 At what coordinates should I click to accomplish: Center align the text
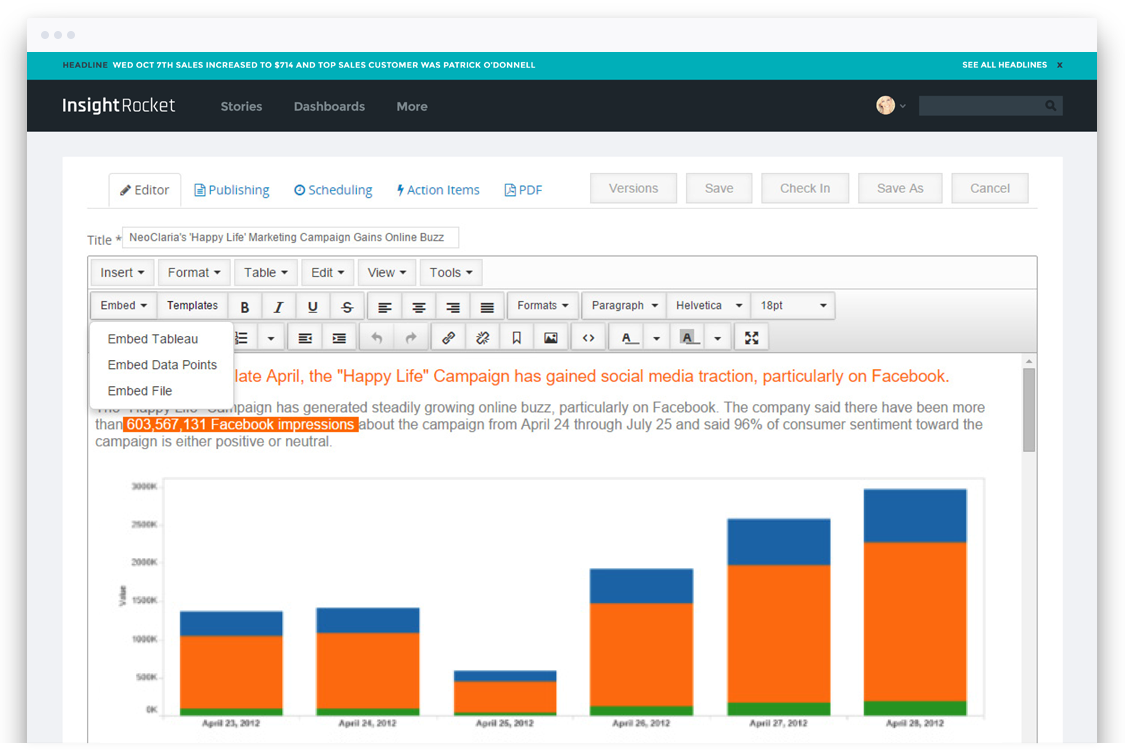418,306
